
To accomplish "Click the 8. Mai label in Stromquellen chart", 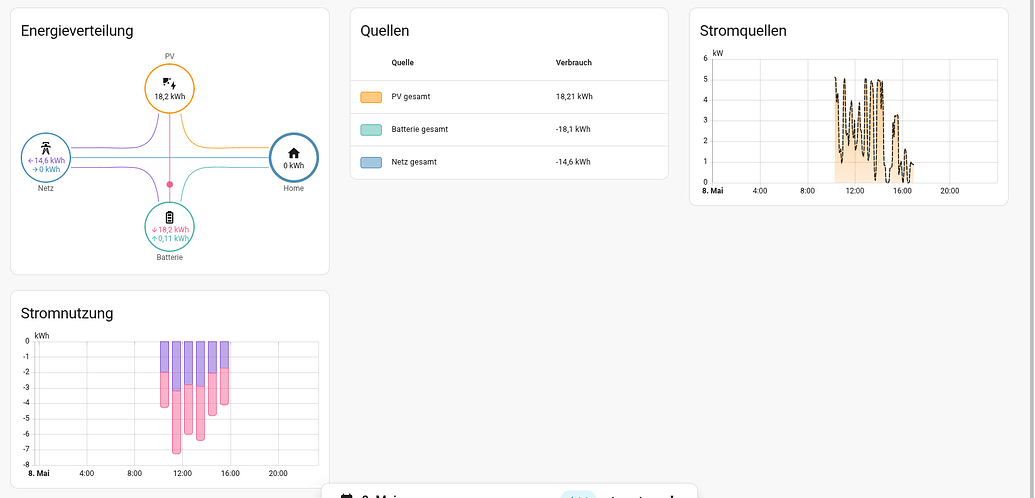I will coord(713,191).
